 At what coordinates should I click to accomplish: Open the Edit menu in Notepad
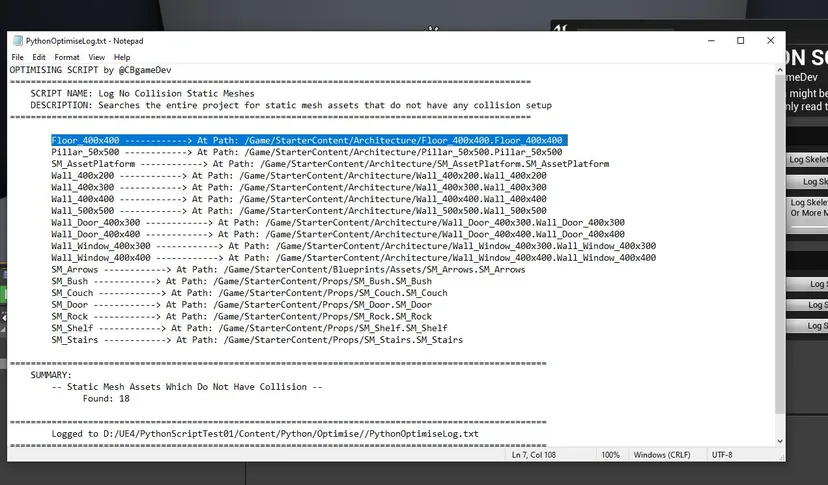point(39,57)
